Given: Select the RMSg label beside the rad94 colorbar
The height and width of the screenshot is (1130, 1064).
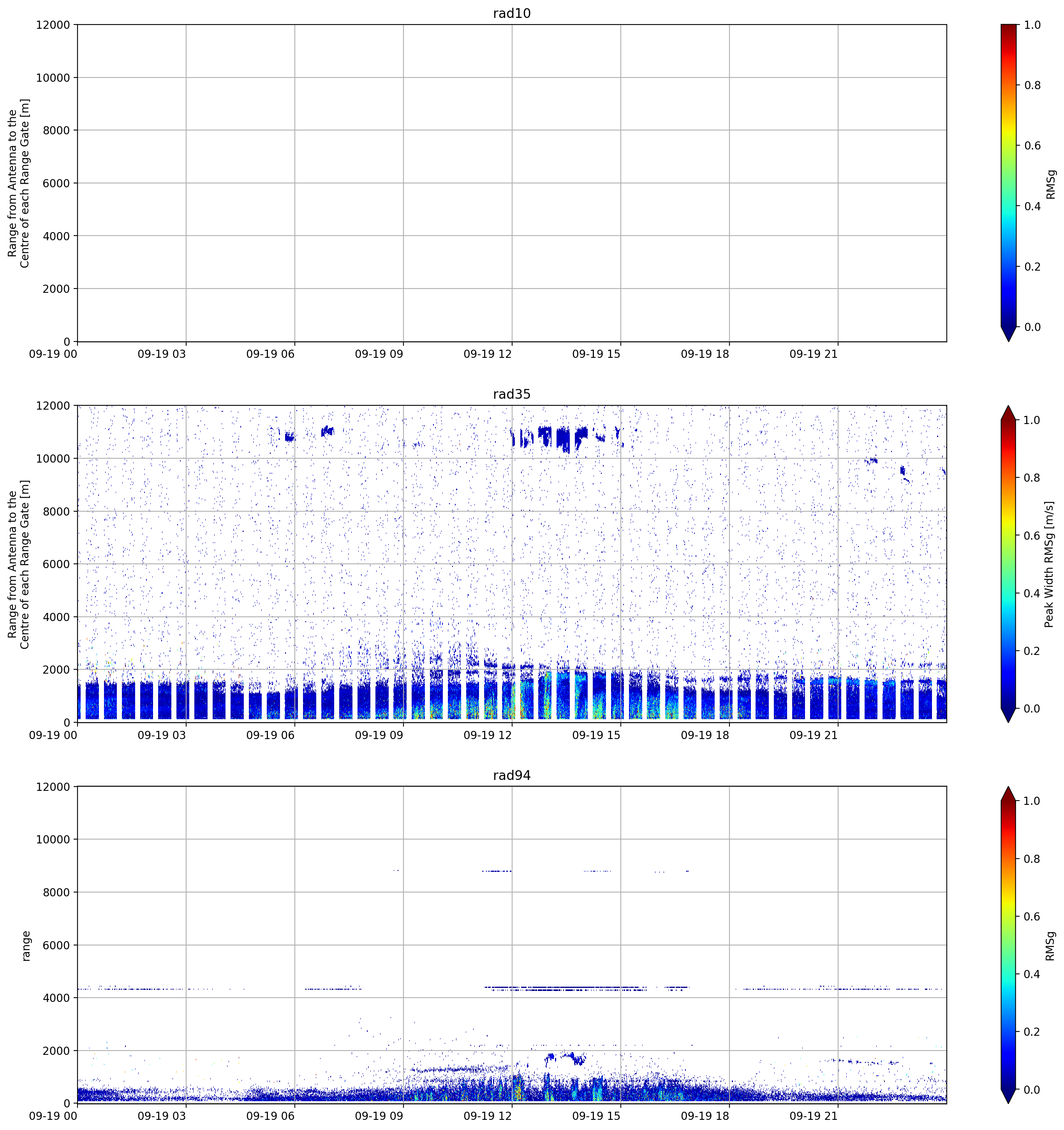Looking at the screenshot, I should pyautogui.click(x=1050, y=945).
